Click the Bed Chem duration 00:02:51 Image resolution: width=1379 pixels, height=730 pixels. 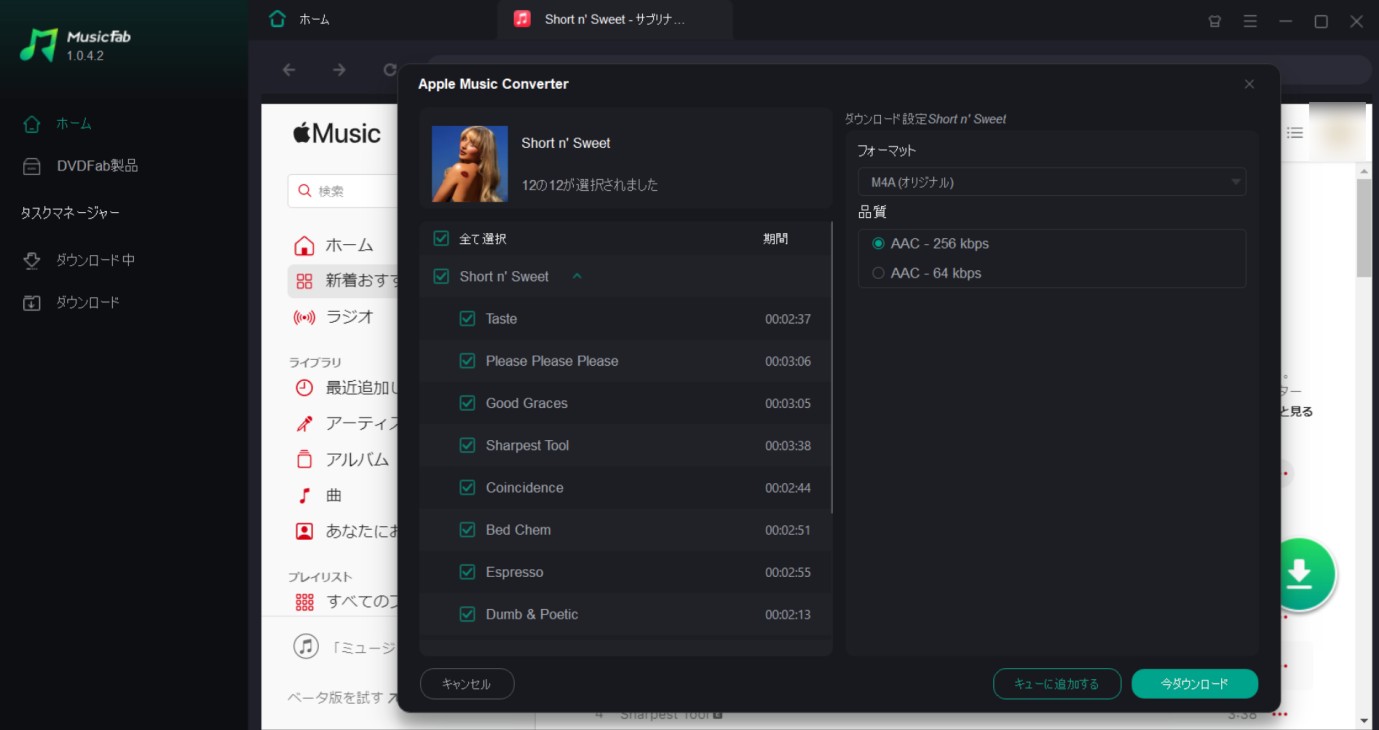point(788,530)
